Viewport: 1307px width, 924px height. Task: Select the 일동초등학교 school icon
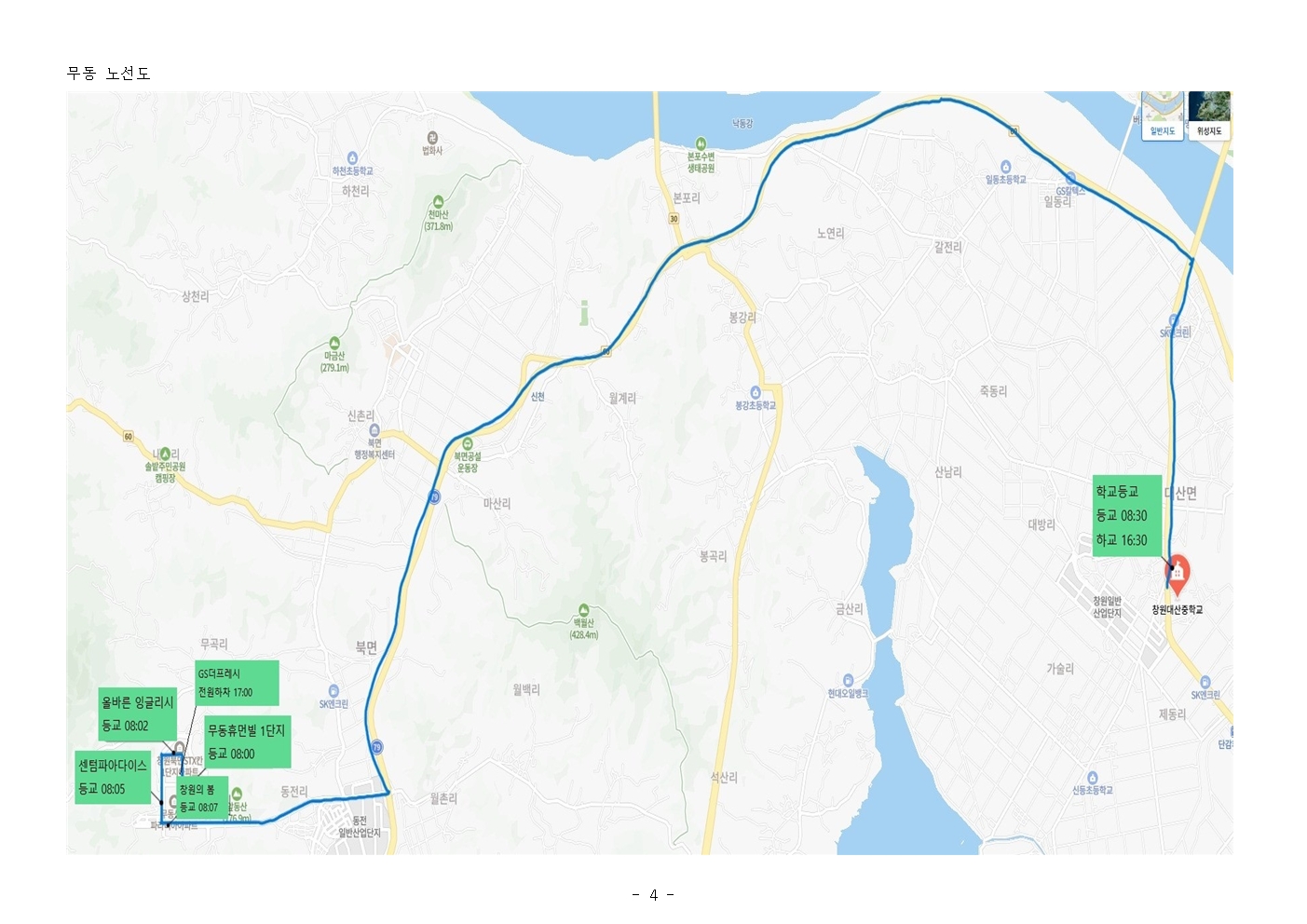click(1006, 167)
